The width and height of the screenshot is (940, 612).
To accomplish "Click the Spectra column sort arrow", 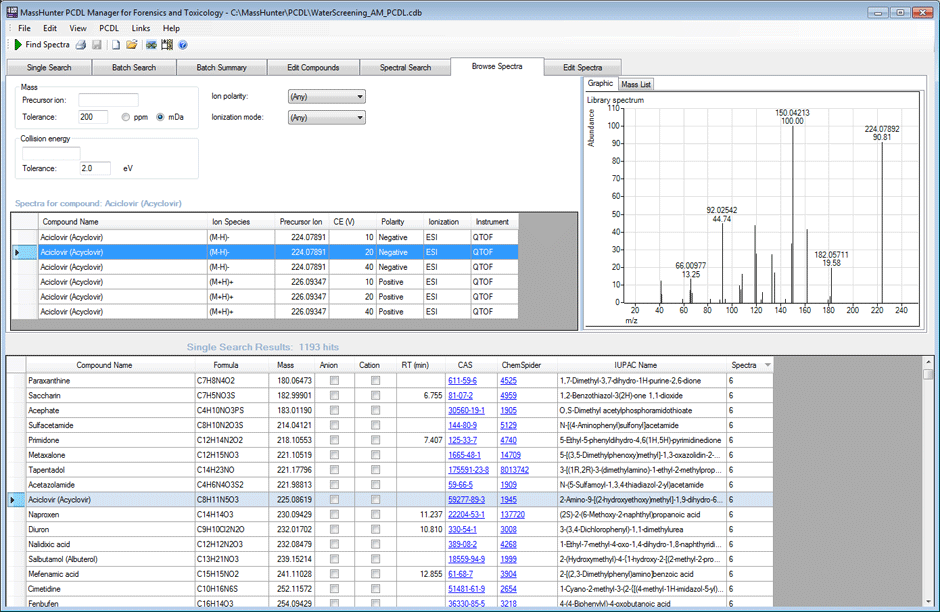I will (x=767, y=366).
